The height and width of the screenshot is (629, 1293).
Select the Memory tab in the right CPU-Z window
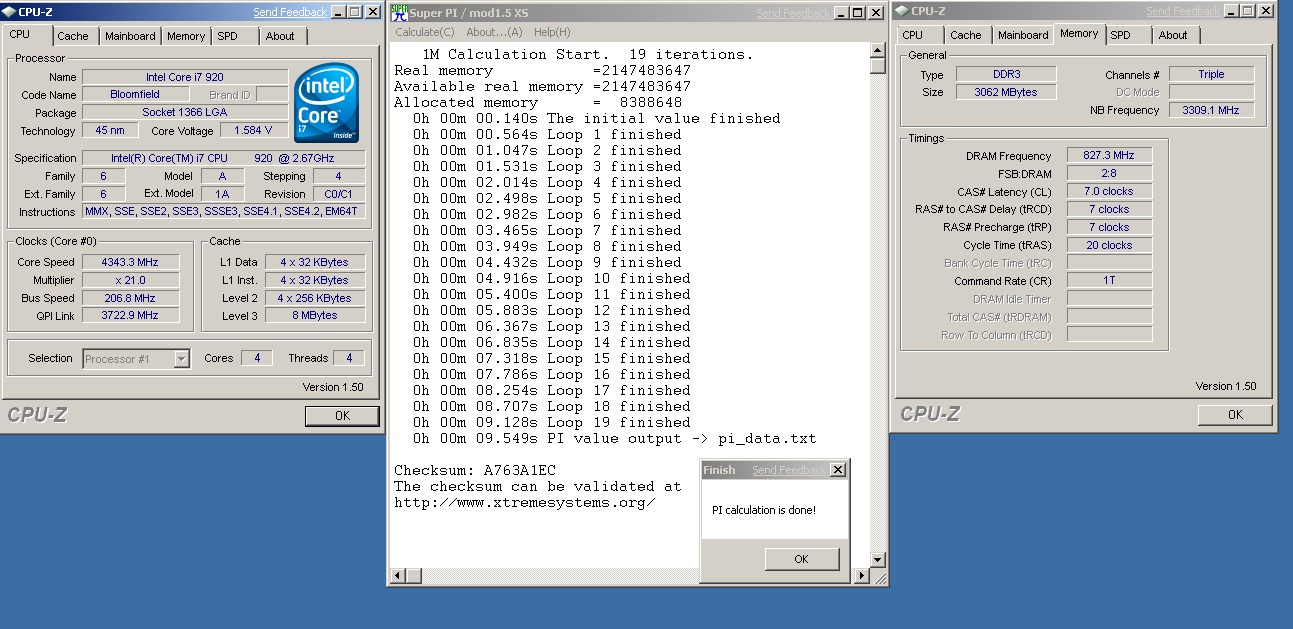tap(1079, 33)
